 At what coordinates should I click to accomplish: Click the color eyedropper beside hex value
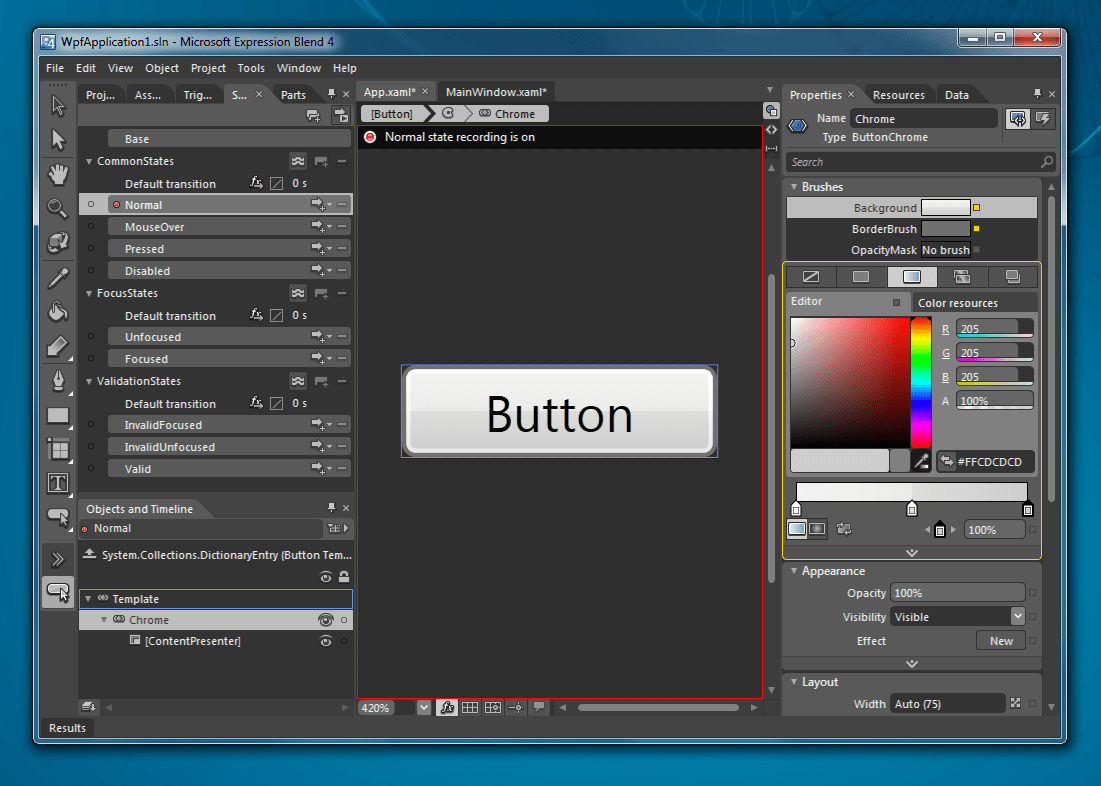pyautogui.click(x=922, y=461)
